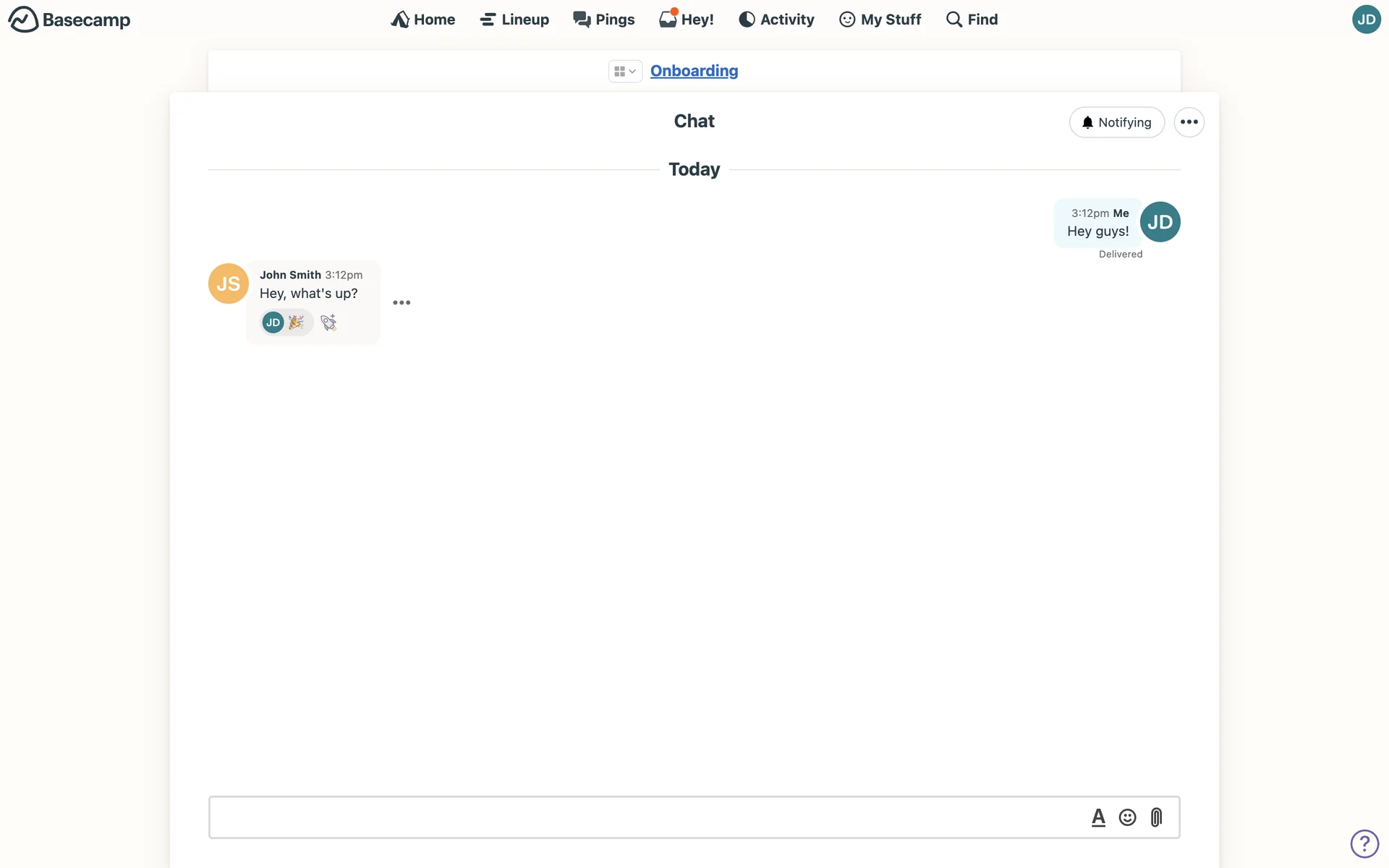The image size is (1389, 868).
Task: Open text formatting tool in composer
Action: [1098, 817]
